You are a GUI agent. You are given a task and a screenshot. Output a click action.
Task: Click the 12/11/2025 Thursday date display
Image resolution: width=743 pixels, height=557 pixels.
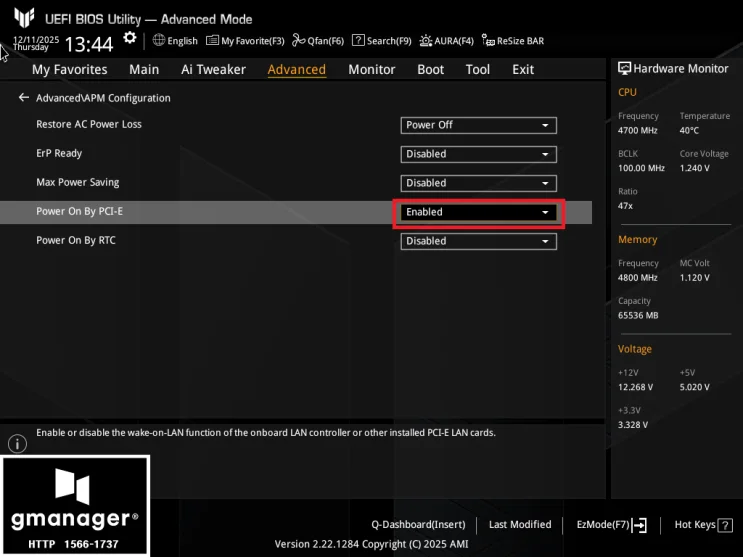pos(36,43)
